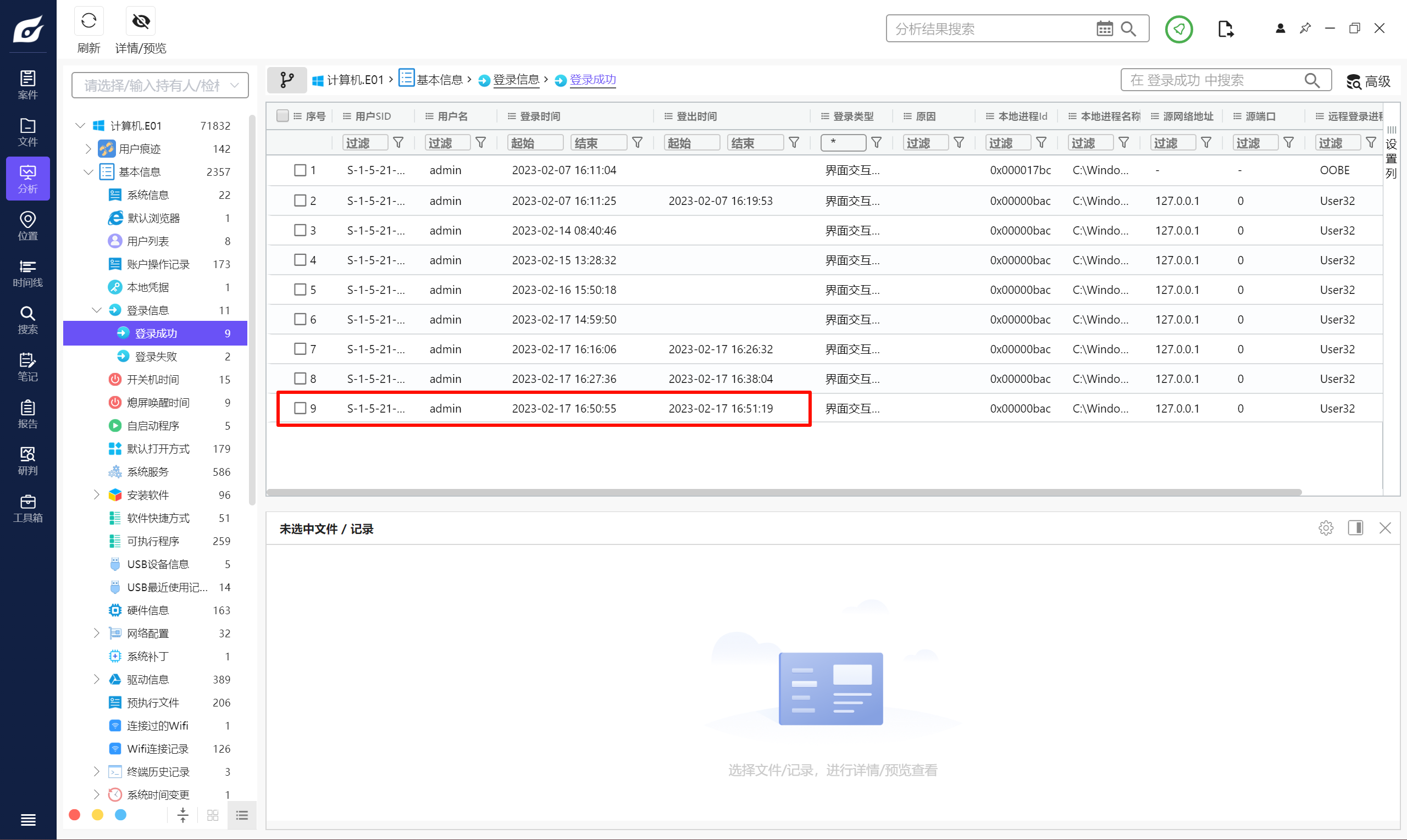The width and height of the screenshot is (1407, 840).
Task: Expand the 终端历史记录 tree node
Action: (x=96, y=771)
